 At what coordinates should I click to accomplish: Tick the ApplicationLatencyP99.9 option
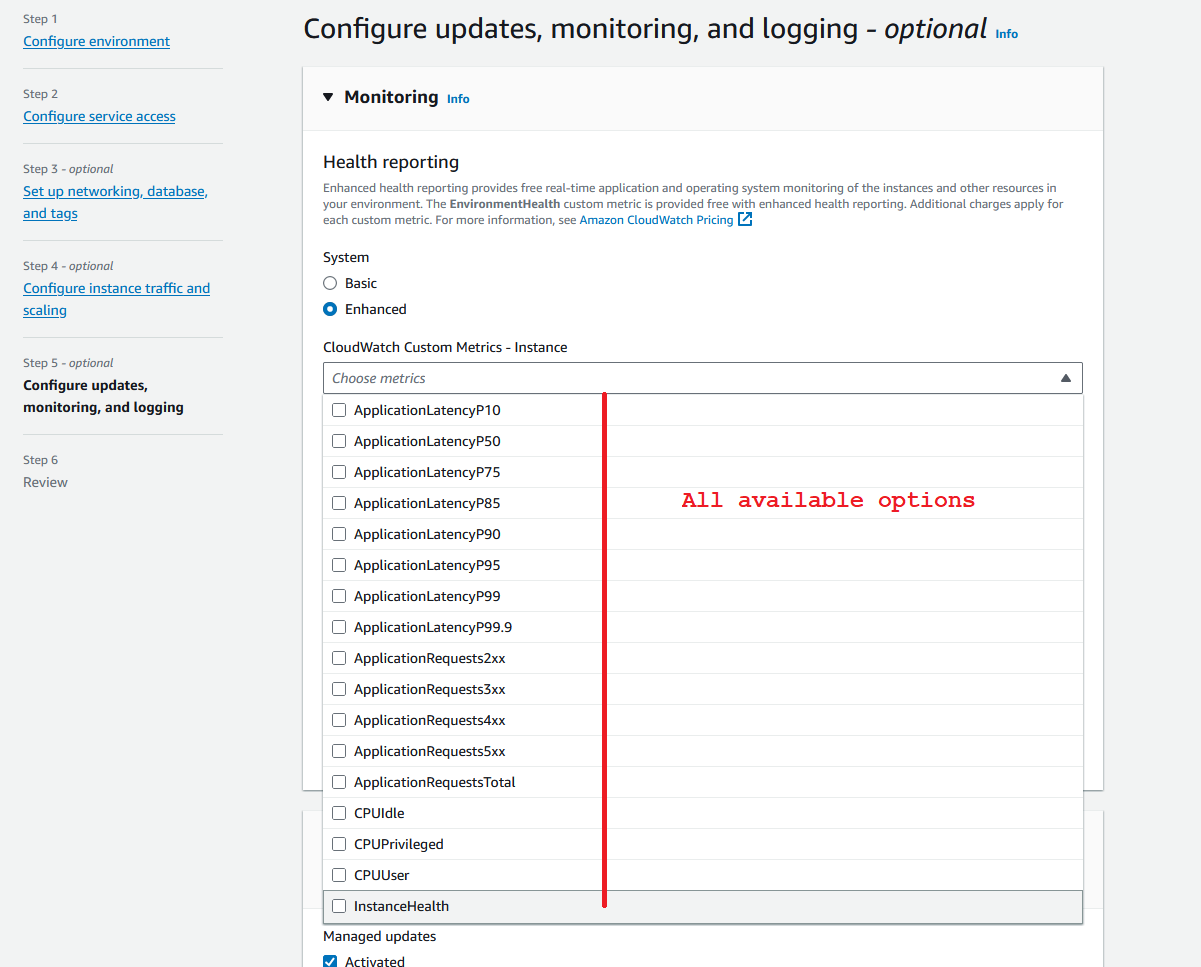(x=339, y=627)
